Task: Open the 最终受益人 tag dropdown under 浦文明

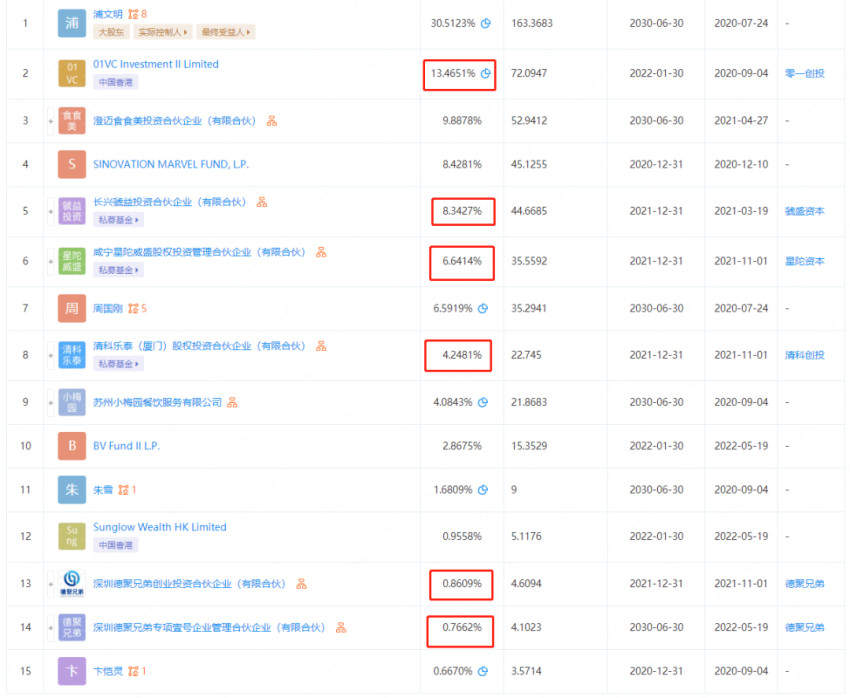Action: [x=225, y=32]
